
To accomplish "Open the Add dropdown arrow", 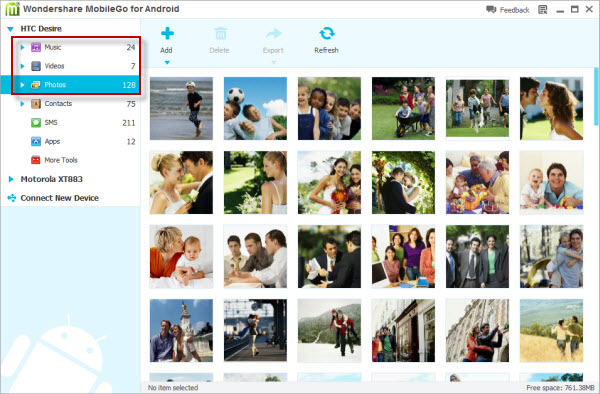I will (x=167, y=62).
